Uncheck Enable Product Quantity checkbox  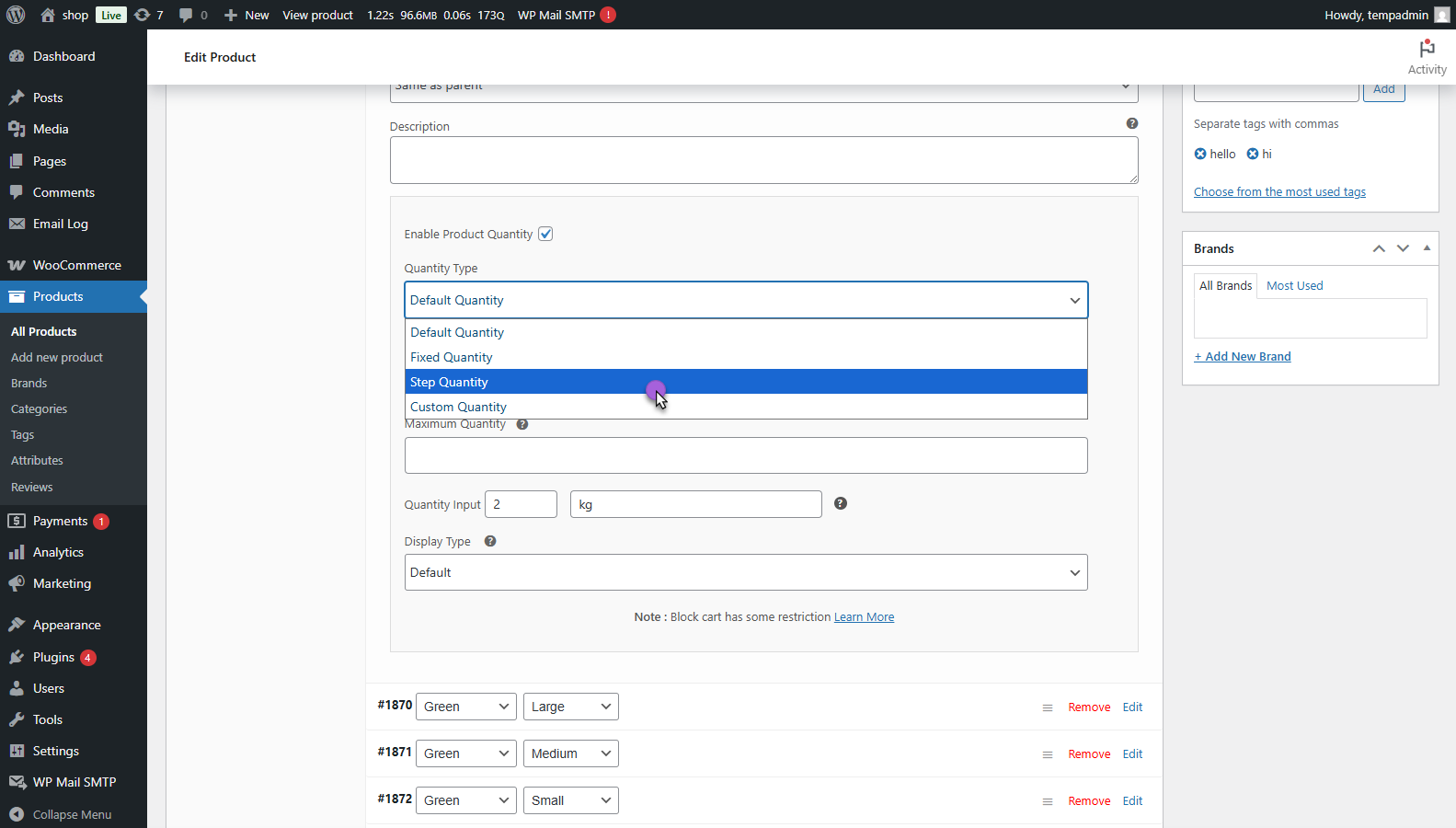coord(545,234)
